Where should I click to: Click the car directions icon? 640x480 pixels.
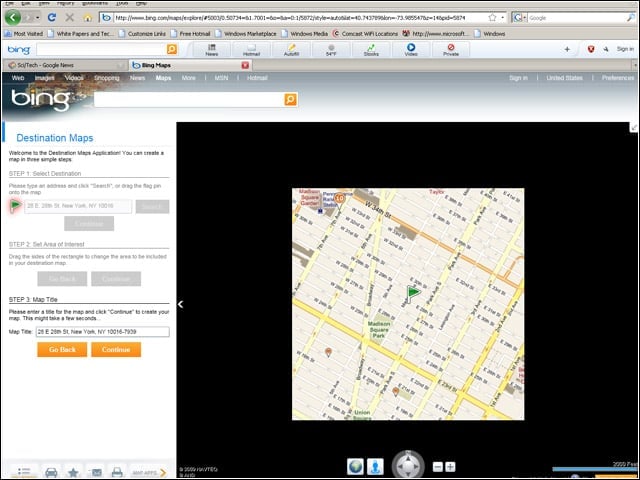51,472
